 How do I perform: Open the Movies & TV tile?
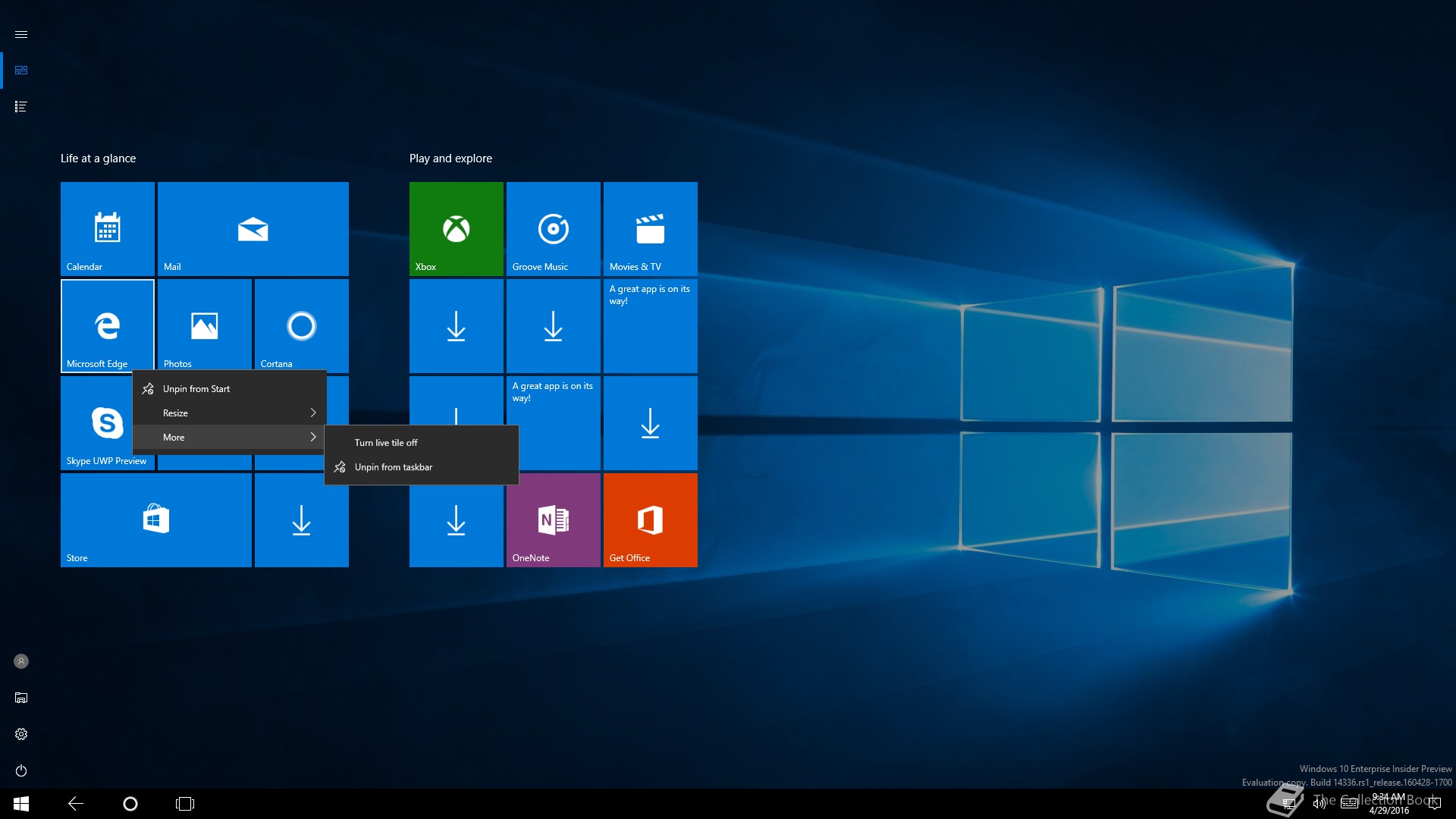click(651, 228)
